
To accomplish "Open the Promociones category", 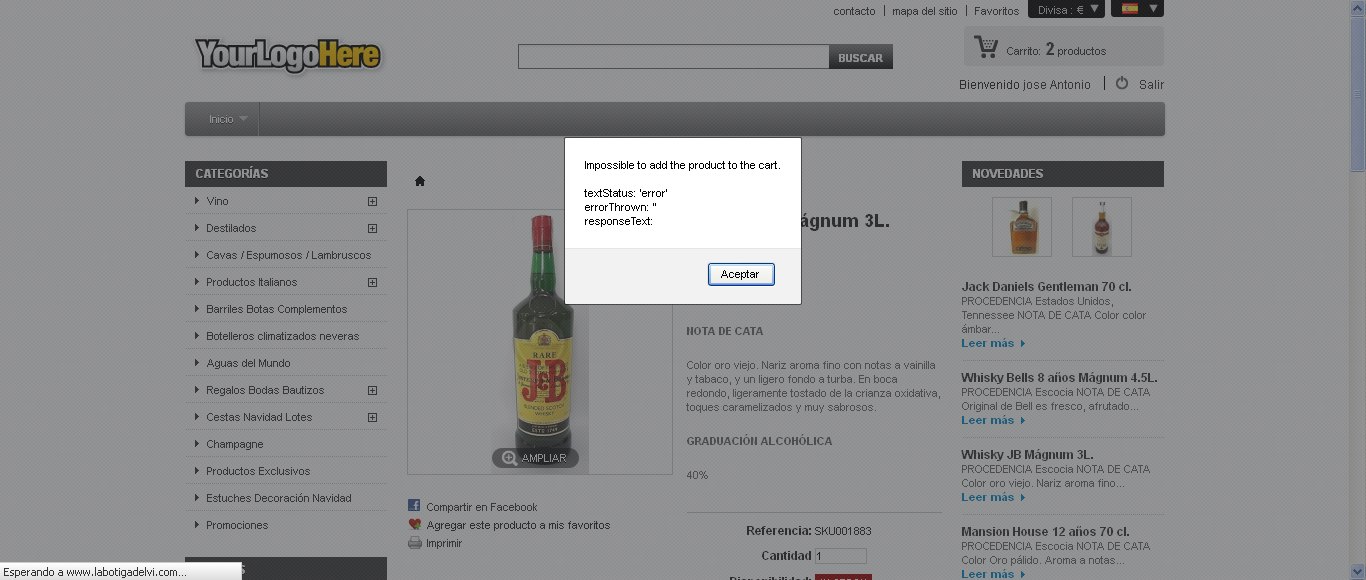I will click(237, 525).
